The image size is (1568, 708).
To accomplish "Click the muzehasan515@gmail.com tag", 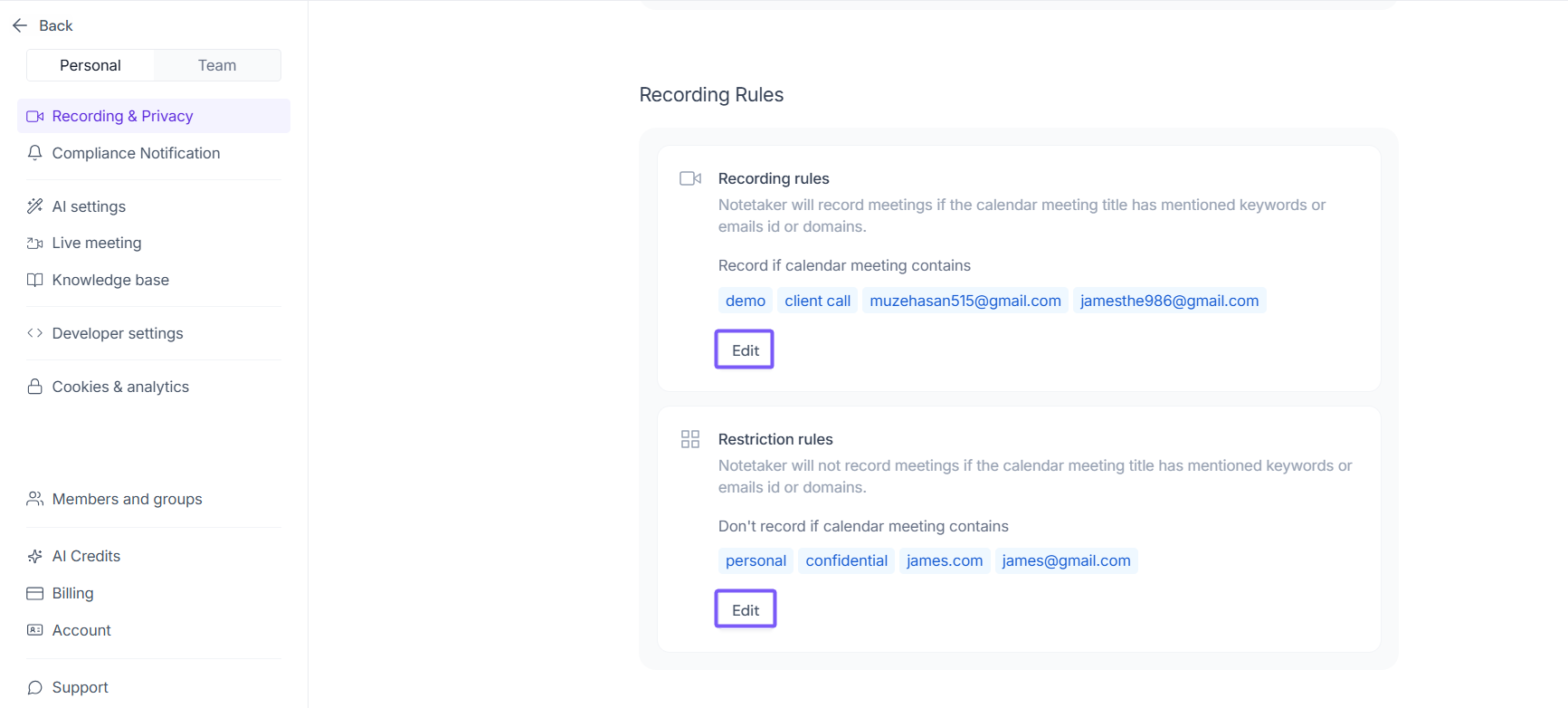I will [965, 301].
